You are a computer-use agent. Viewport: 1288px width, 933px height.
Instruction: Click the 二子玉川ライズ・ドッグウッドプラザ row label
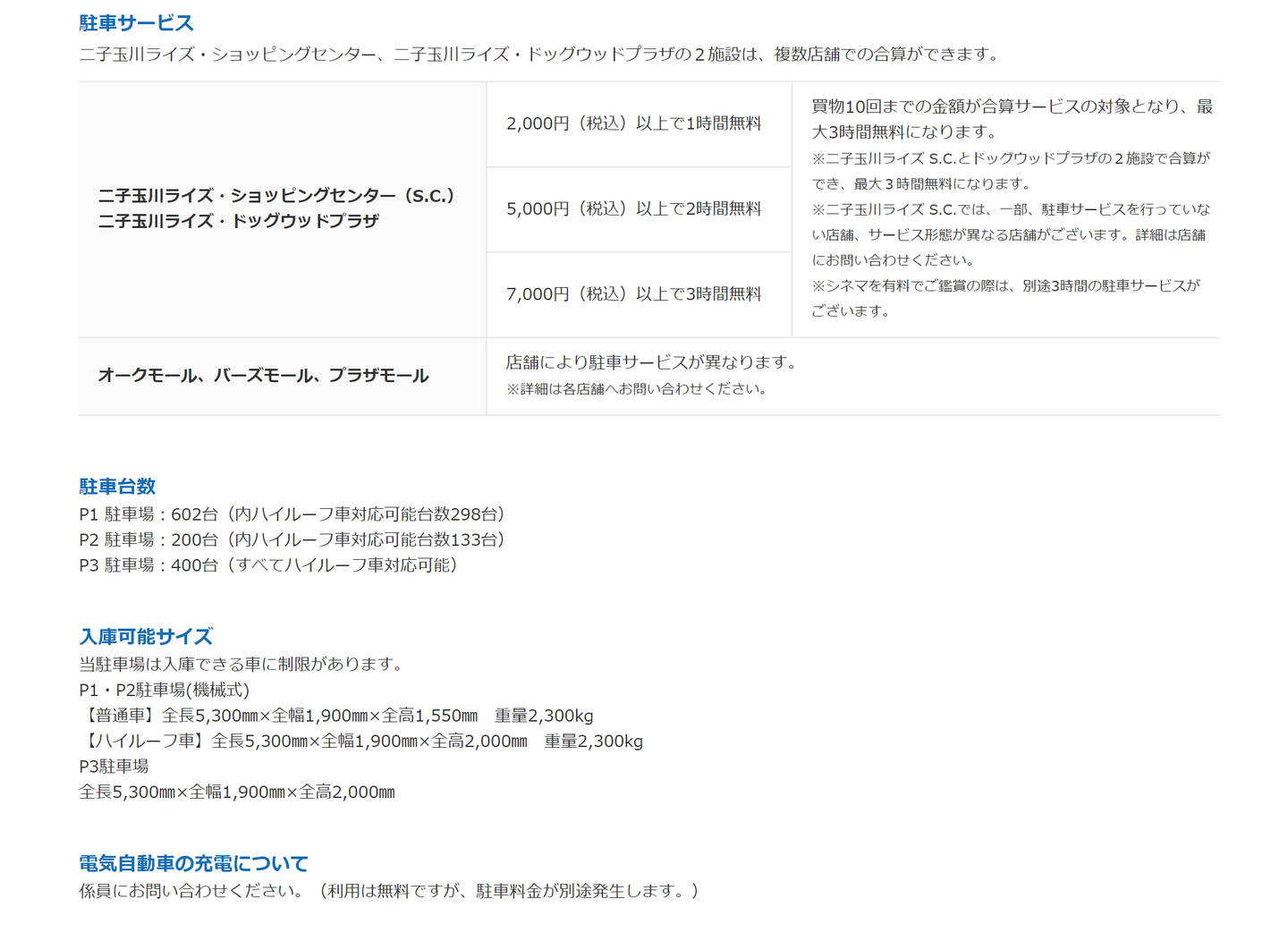tap(239, 221)
